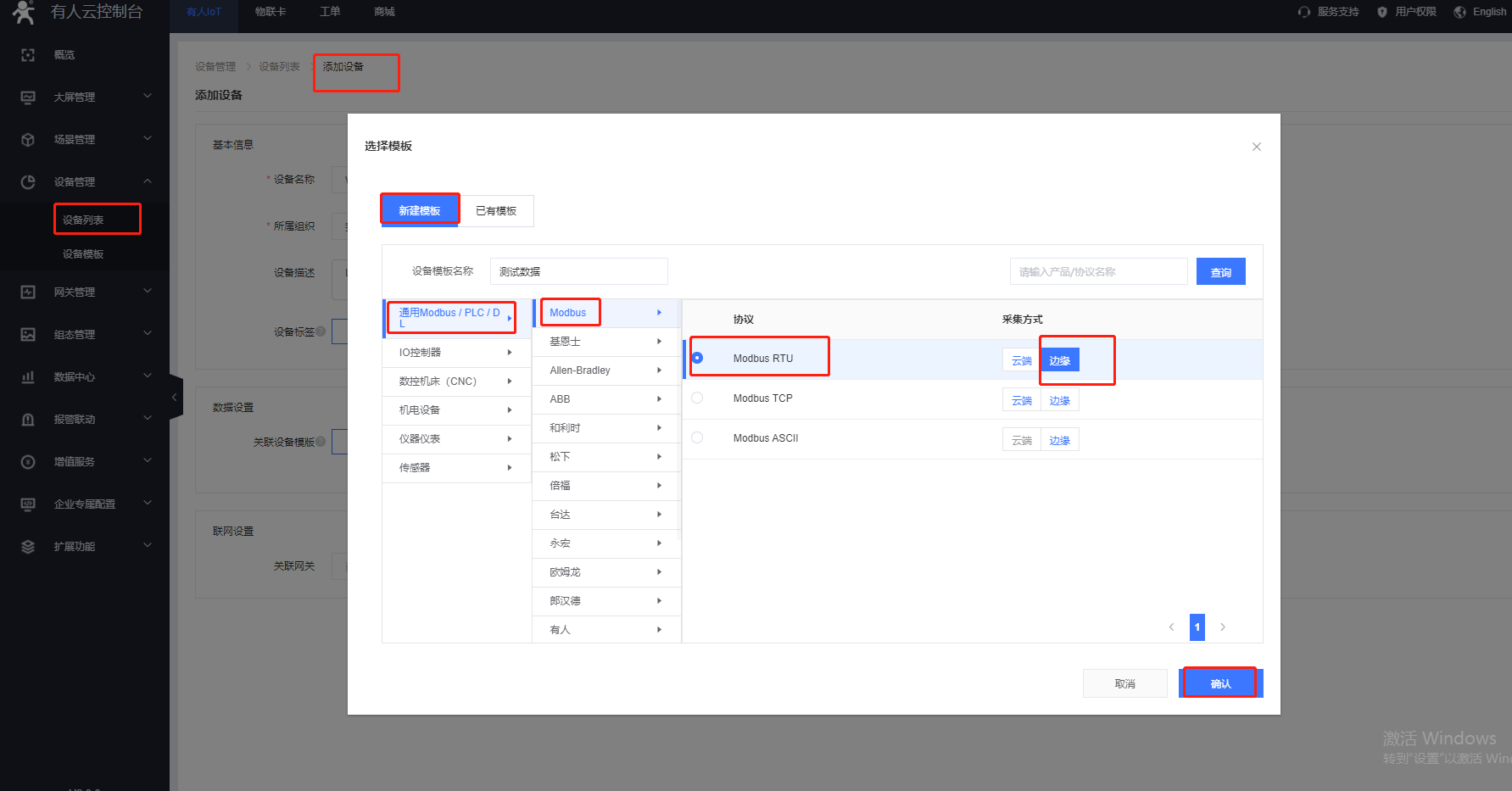Click the 扩展功能 layers icon
This screenshot has width=1512, height=791.
(x=28, y=547)
